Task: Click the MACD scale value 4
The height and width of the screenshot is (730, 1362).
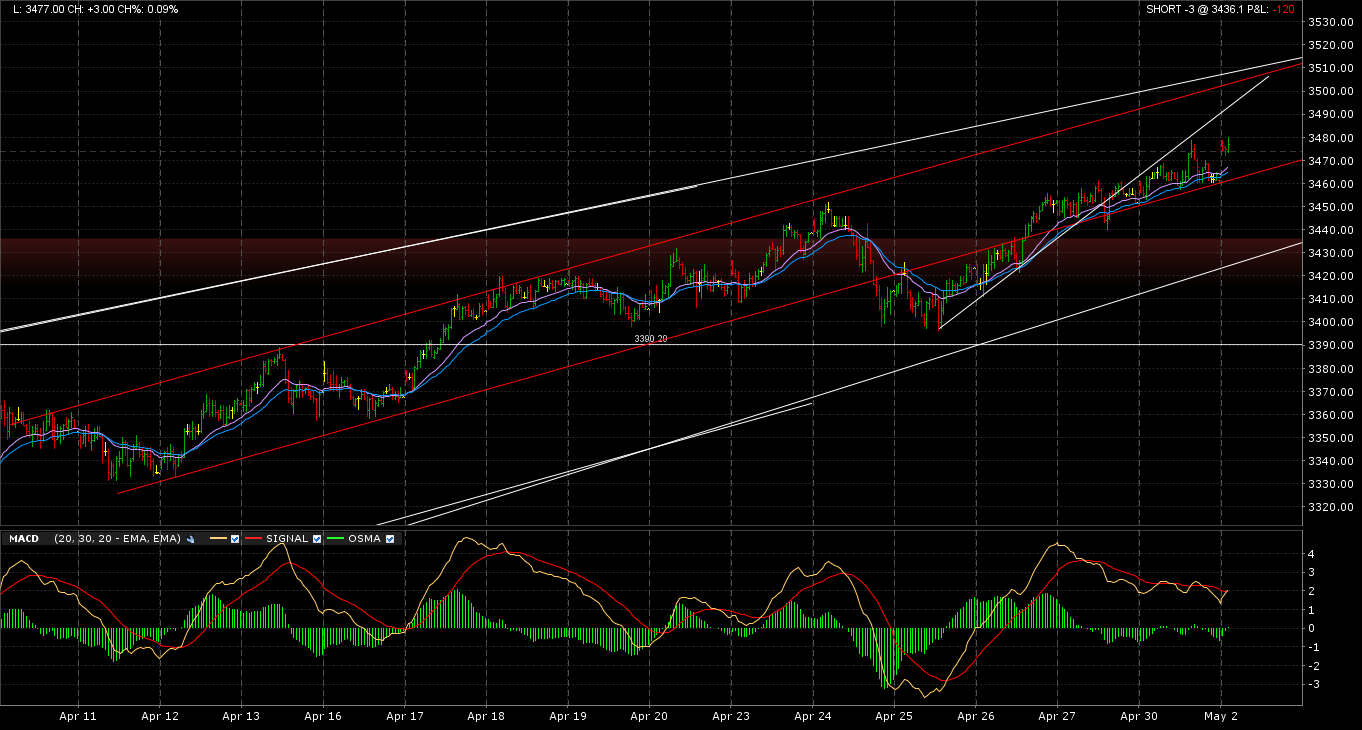Action: click(x=1312, y=554)
